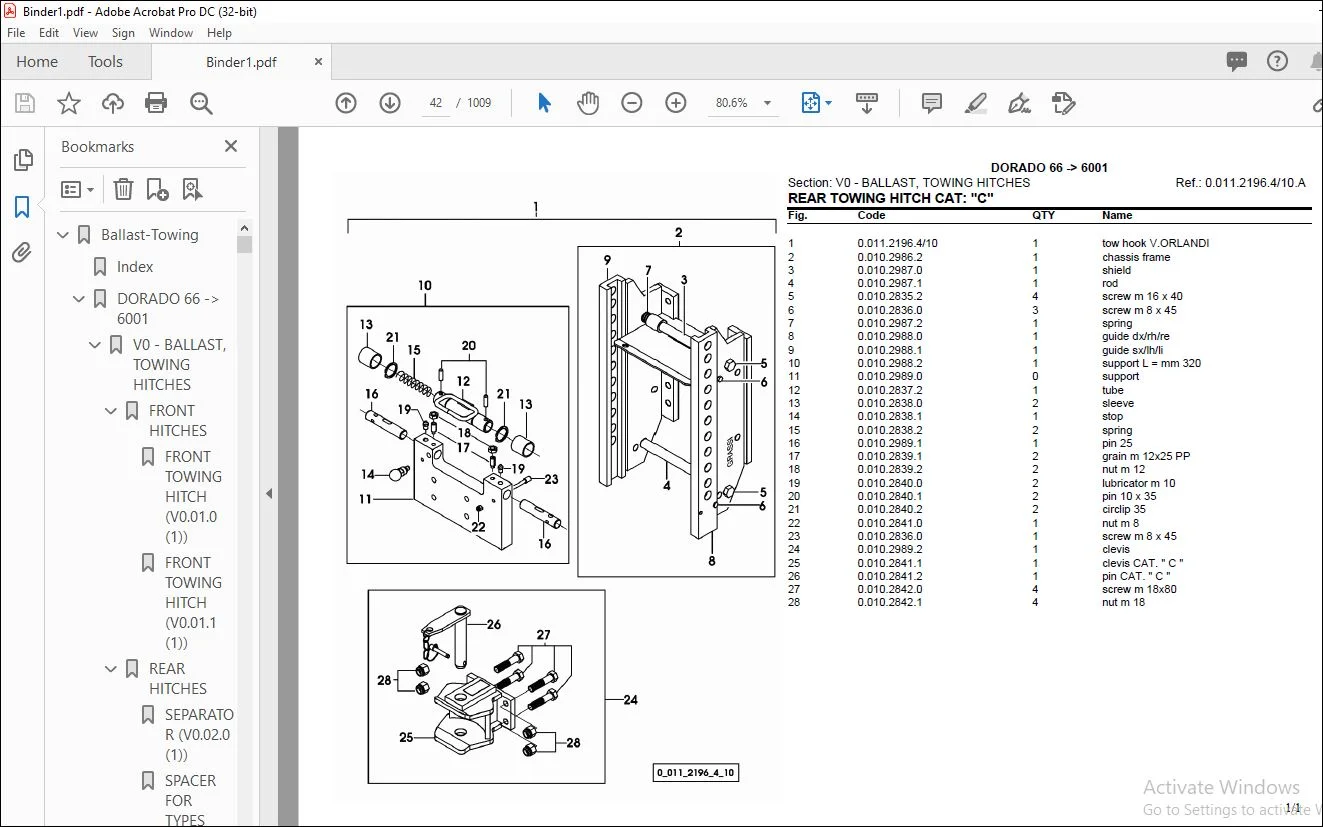
Task: Open the Page Thumbnails pane icon
Action: click(x=22, y=160)
